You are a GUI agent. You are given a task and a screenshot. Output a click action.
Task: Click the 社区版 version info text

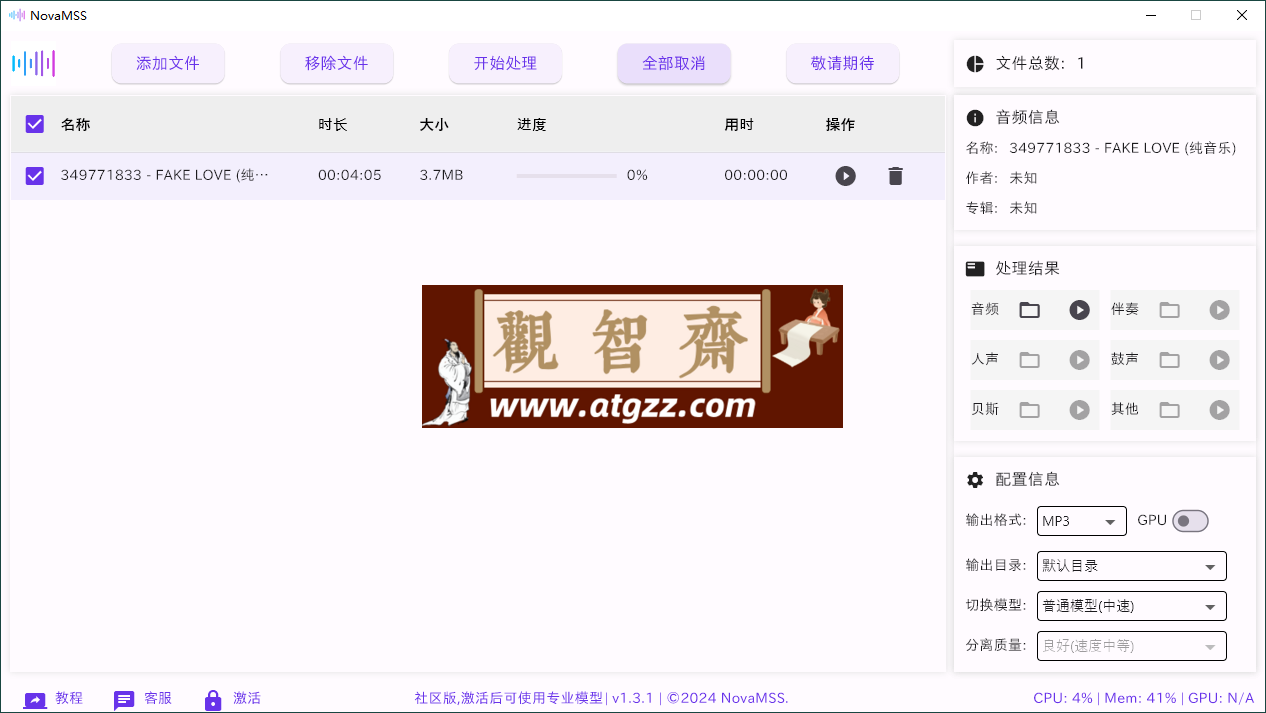pyautogui.click(x=601, y=698)
